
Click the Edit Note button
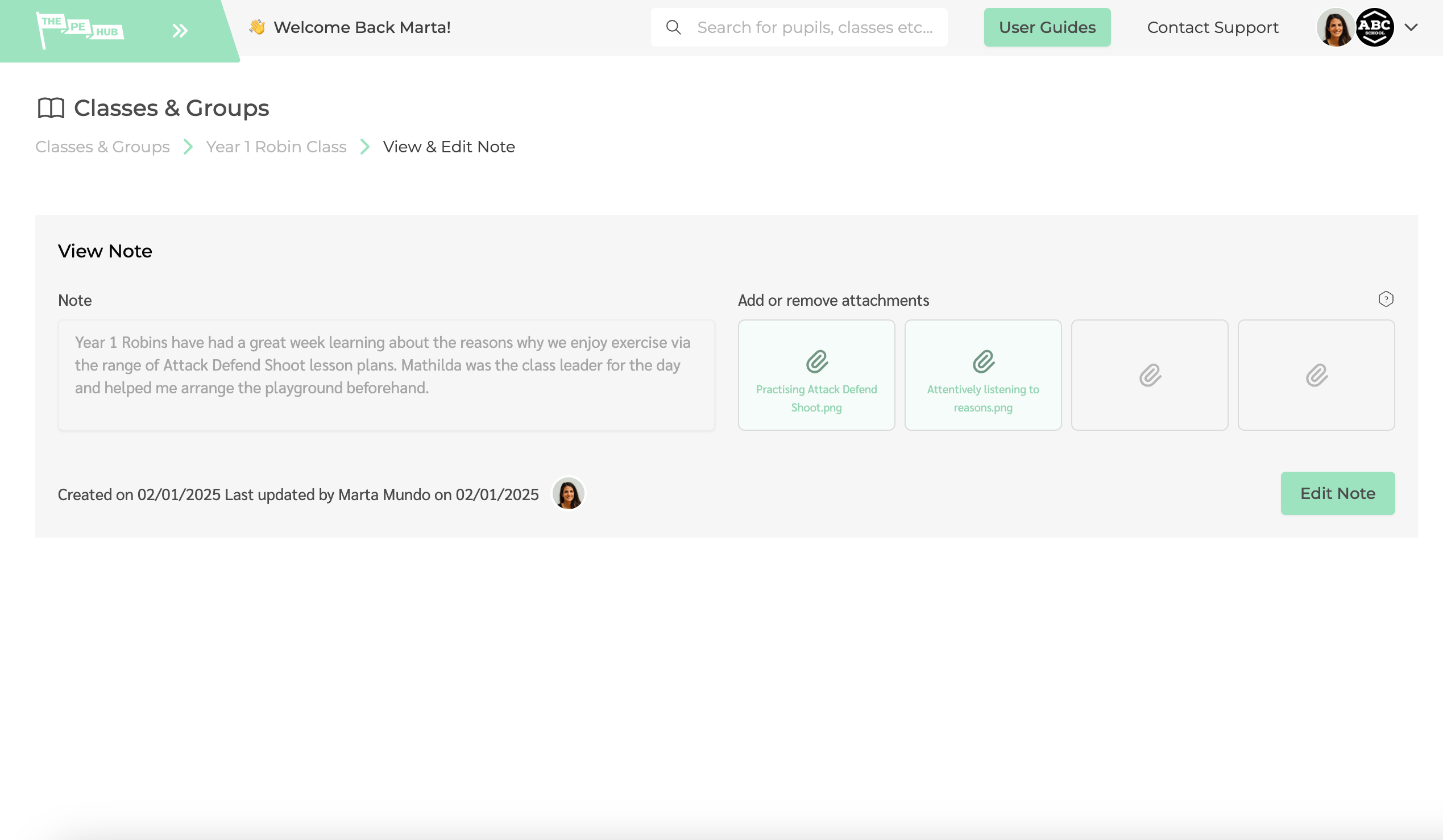tap(1337, 493)
